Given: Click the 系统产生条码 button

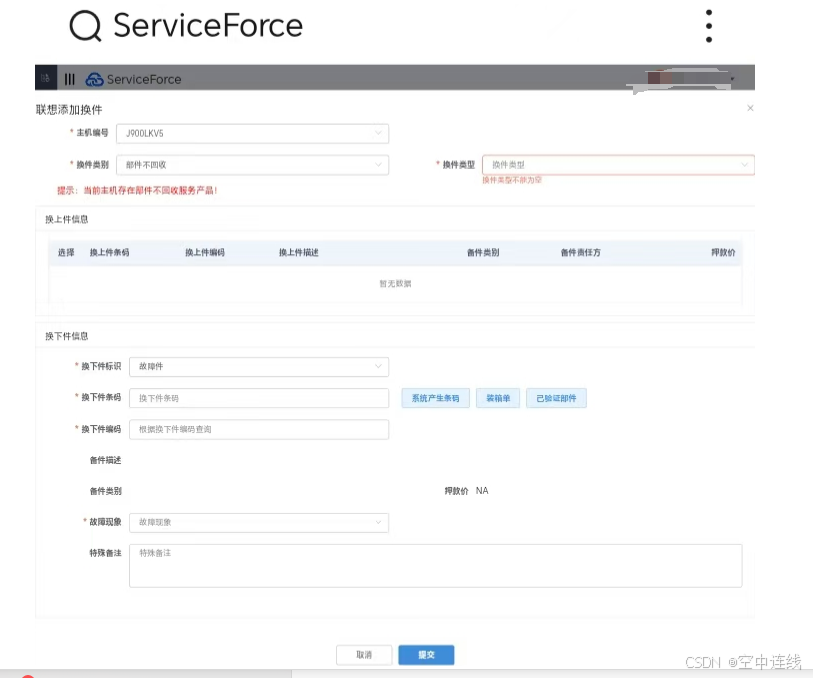Looking at the screenshot, I should (x=436, y=398).
